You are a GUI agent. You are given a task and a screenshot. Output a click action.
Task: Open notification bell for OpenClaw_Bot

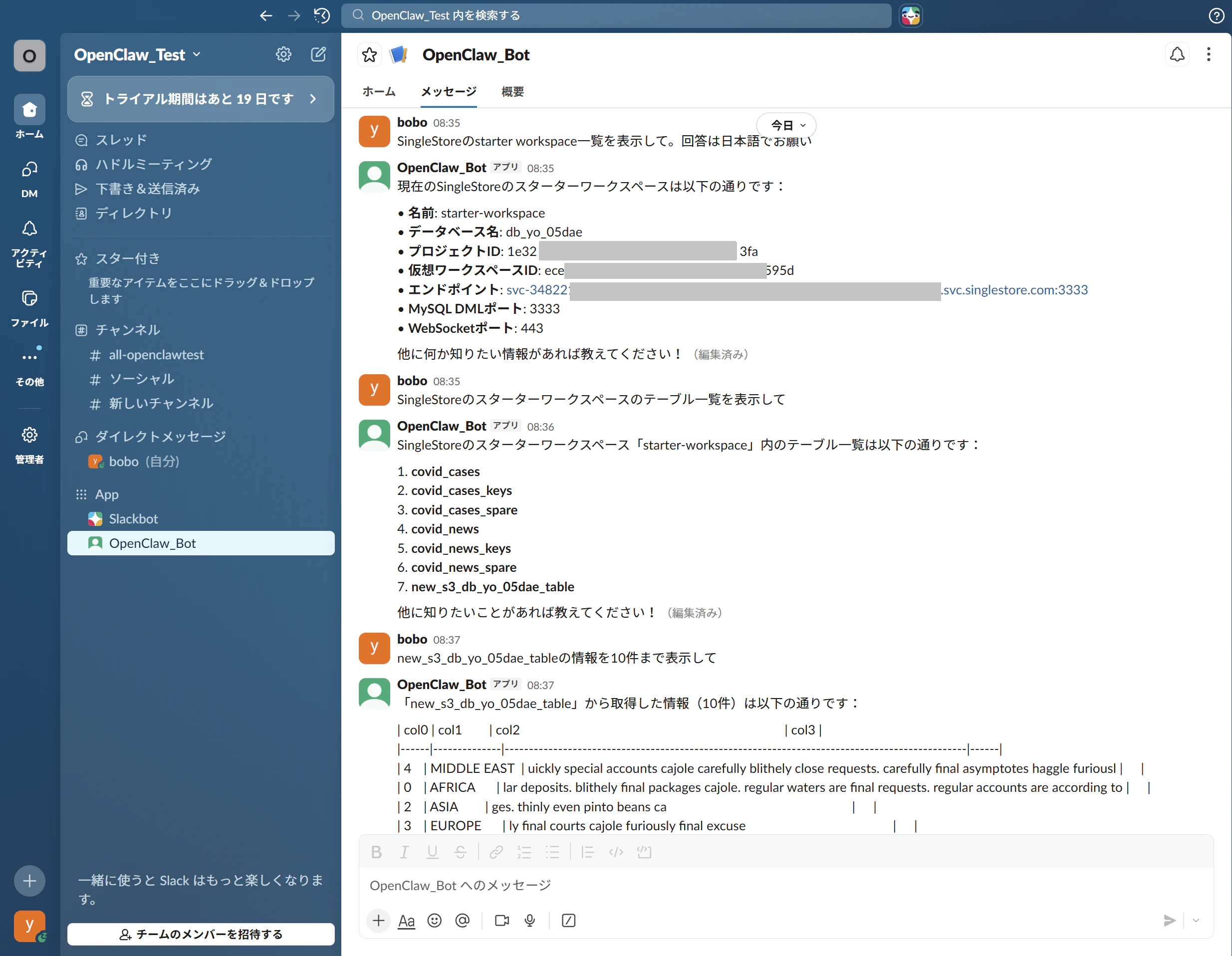1177,55
